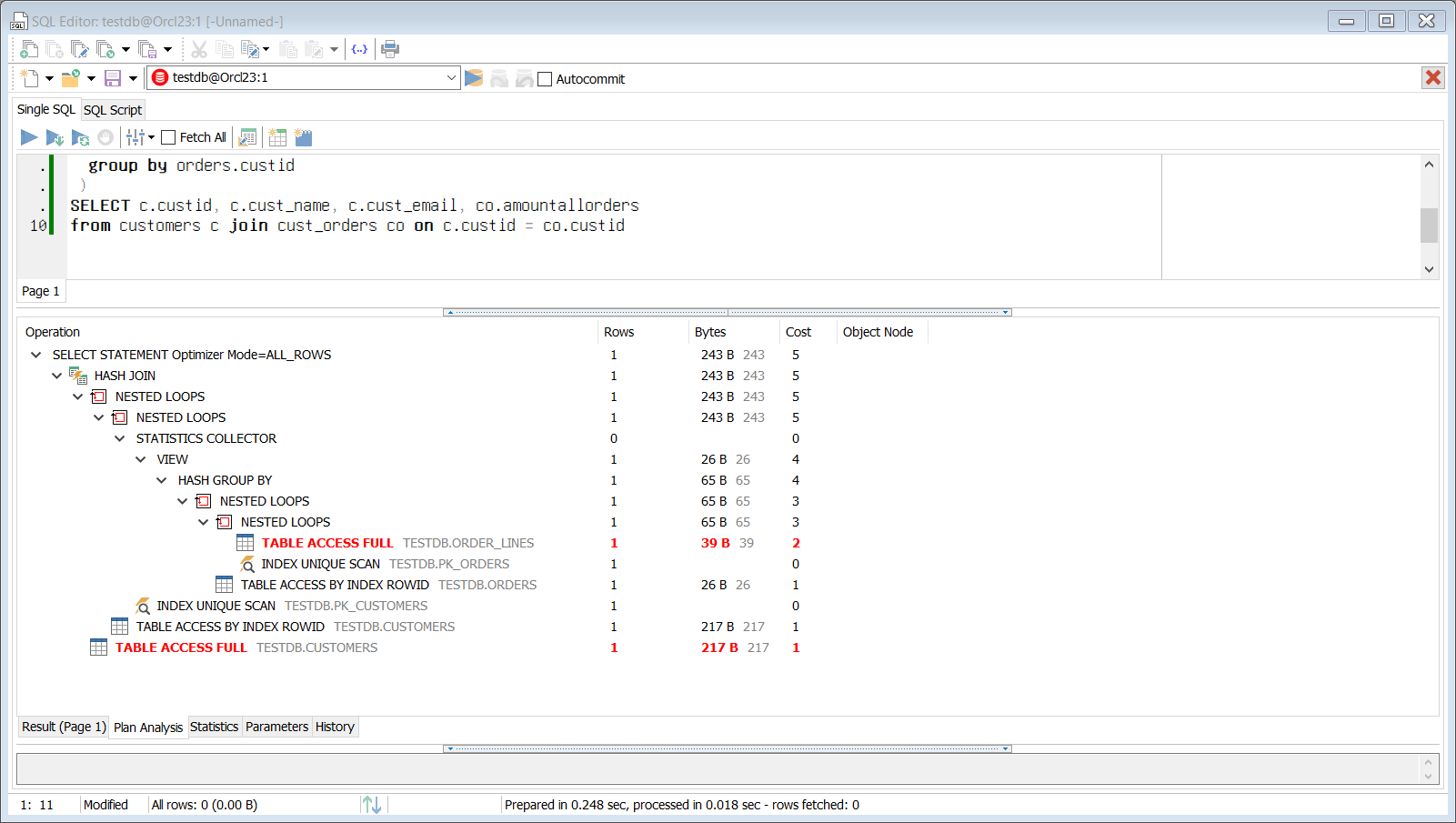Viewport: 1456px width, 823px height.
Task: Click the Save file icon
Action: point(113,78)
